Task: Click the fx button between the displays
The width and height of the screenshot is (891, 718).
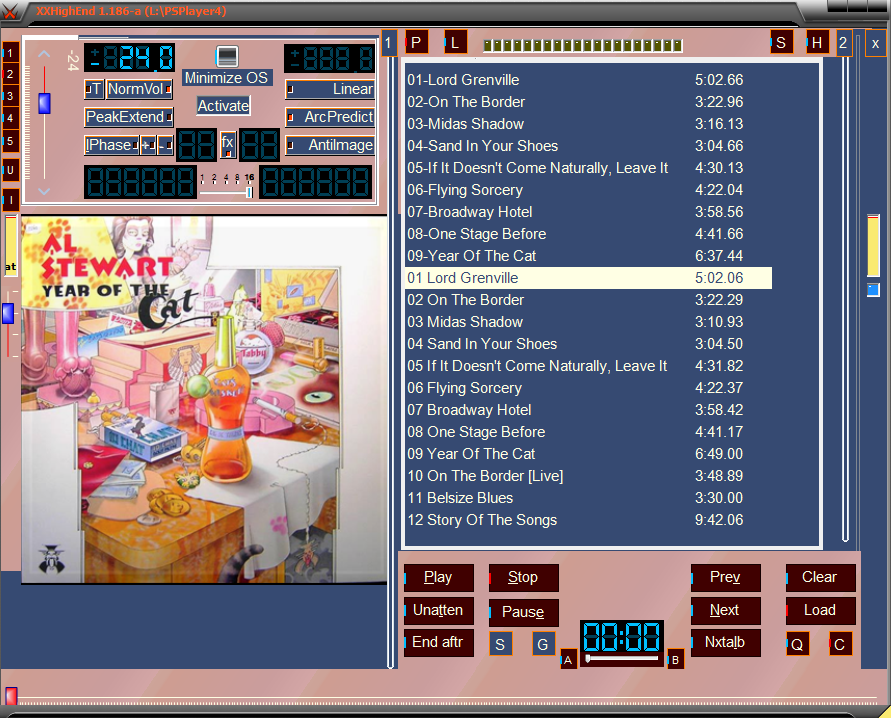Action: click(x=228, y=144)
